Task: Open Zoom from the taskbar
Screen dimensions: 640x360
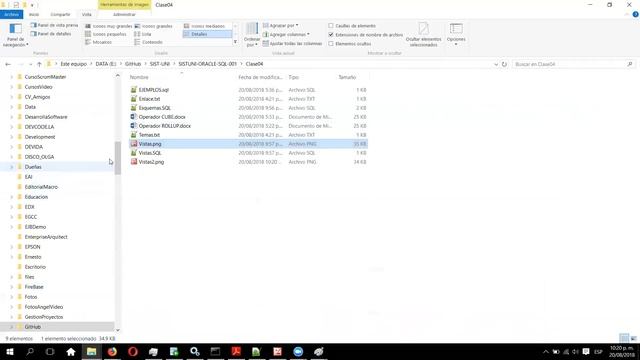Action: (298, 351)
